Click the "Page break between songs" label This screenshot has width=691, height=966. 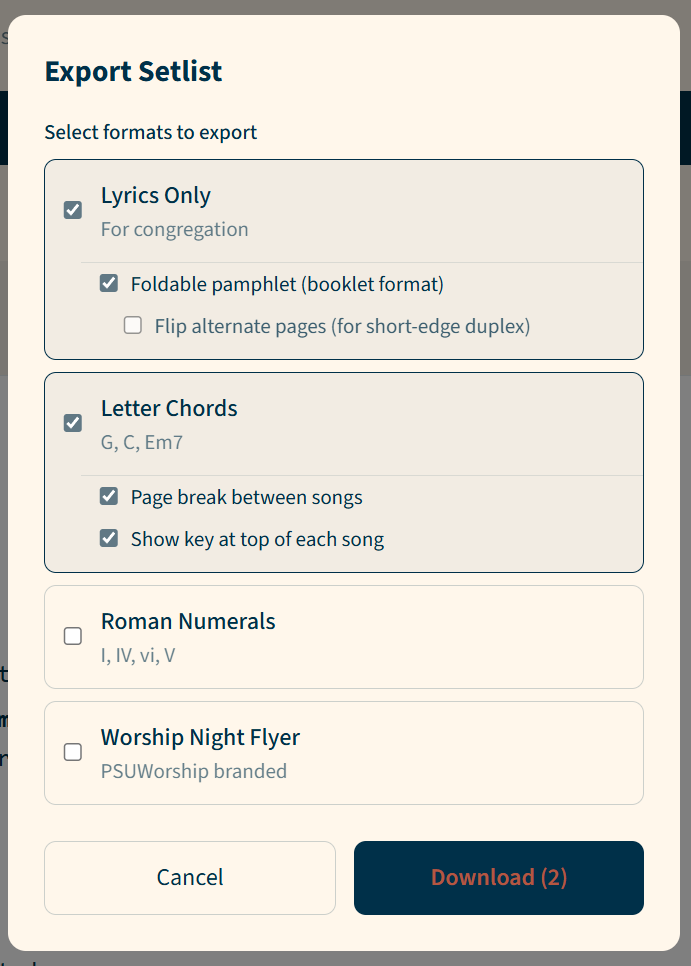click(x=246, y=497)
